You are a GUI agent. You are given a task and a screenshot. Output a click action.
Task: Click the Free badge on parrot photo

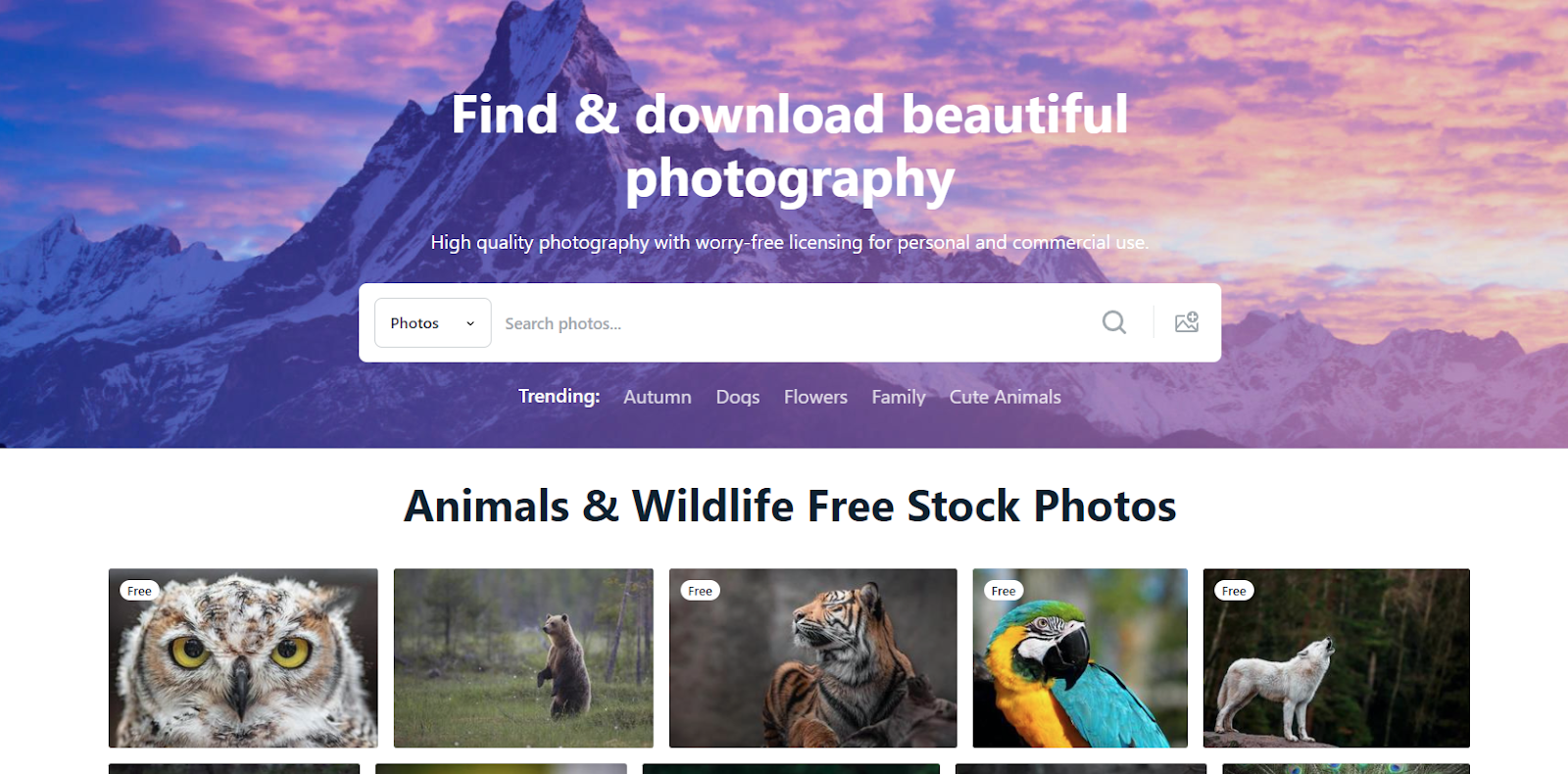click(x=1004, y=591)
